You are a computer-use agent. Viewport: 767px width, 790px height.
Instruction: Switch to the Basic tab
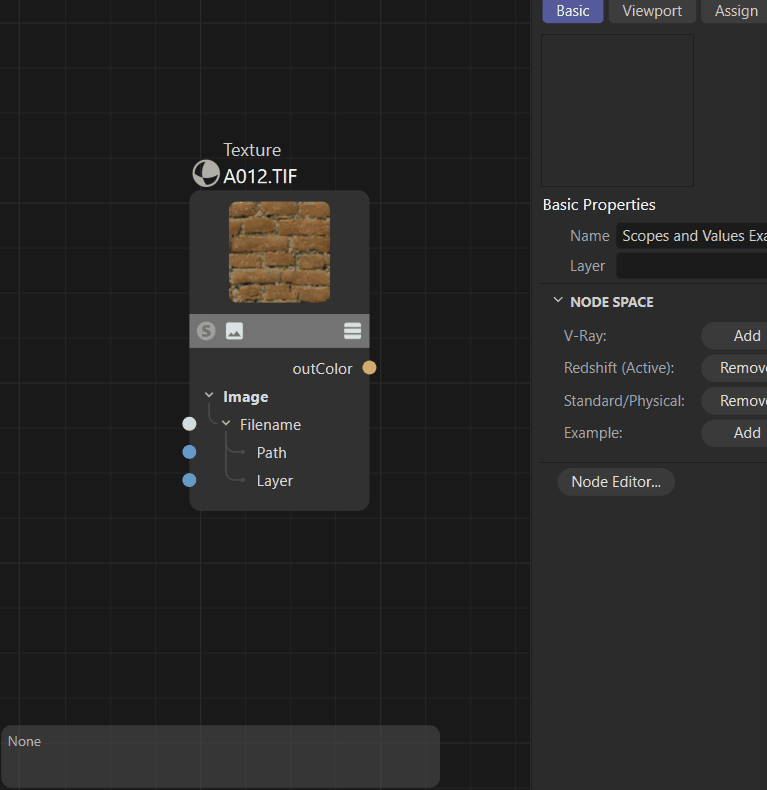[573, 11]
